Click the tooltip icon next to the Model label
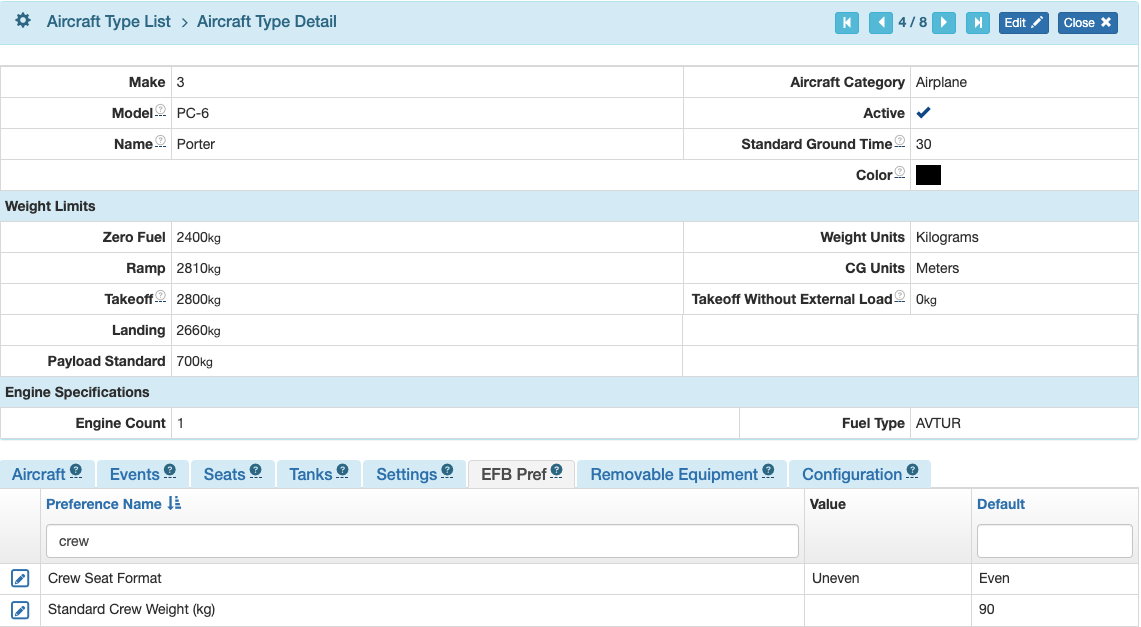 [x=158, y=108]
